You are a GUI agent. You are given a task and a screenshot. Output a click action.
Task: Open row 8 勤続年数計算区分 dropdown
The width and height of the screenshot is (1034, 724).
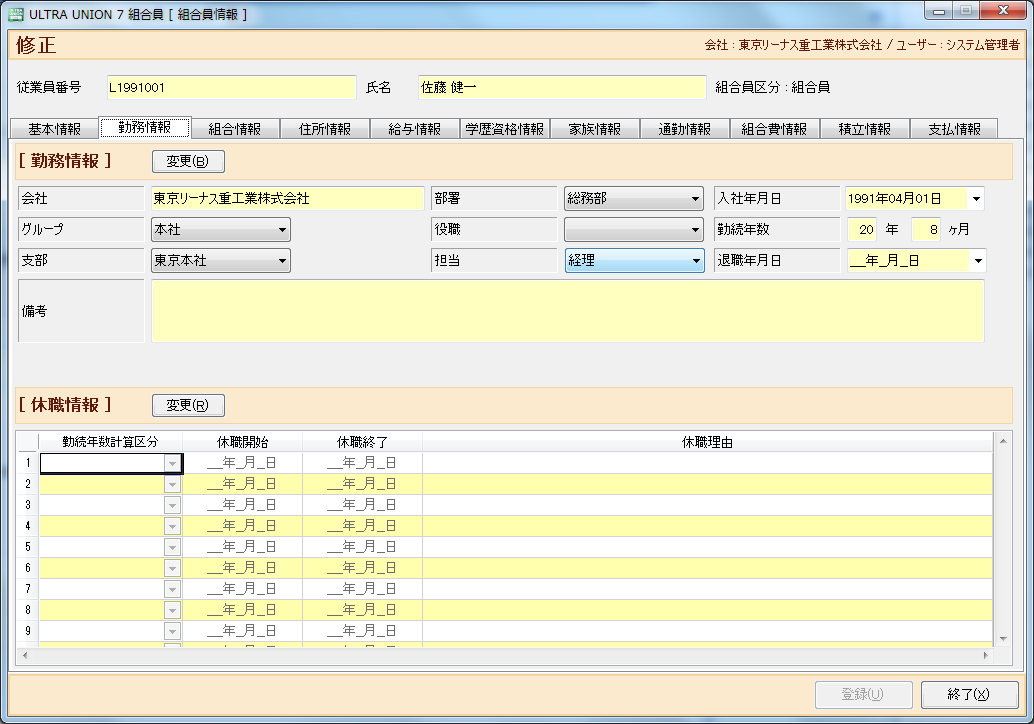click(172, 610)
